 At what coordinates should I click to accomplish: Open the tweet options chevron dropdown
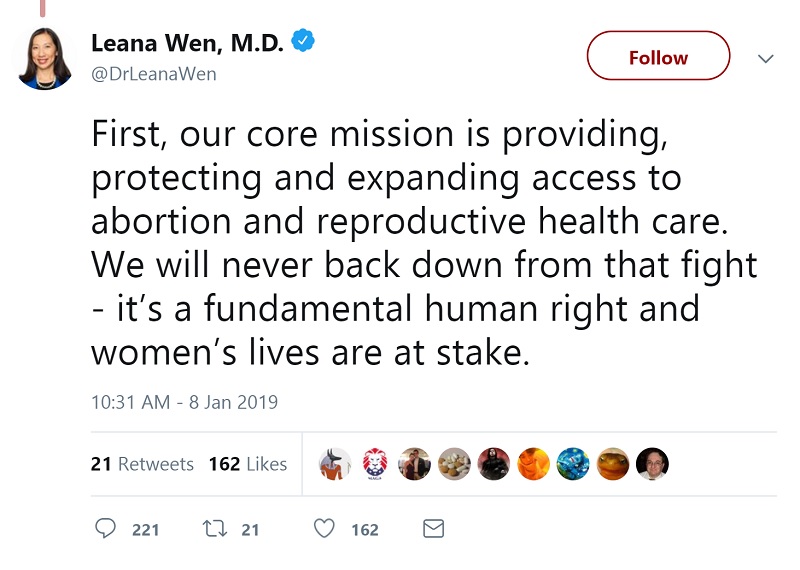click(x=766, y=58)
